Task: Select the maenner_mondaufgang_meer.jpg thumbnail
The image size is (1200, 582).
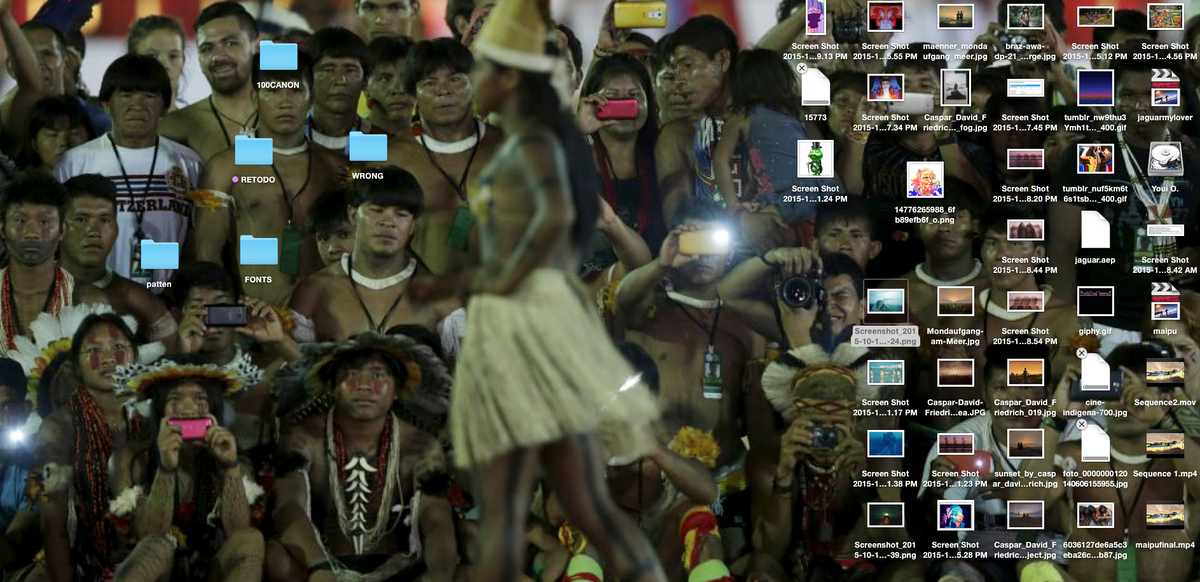Action: pyautogui.click(x=956, y=16)
